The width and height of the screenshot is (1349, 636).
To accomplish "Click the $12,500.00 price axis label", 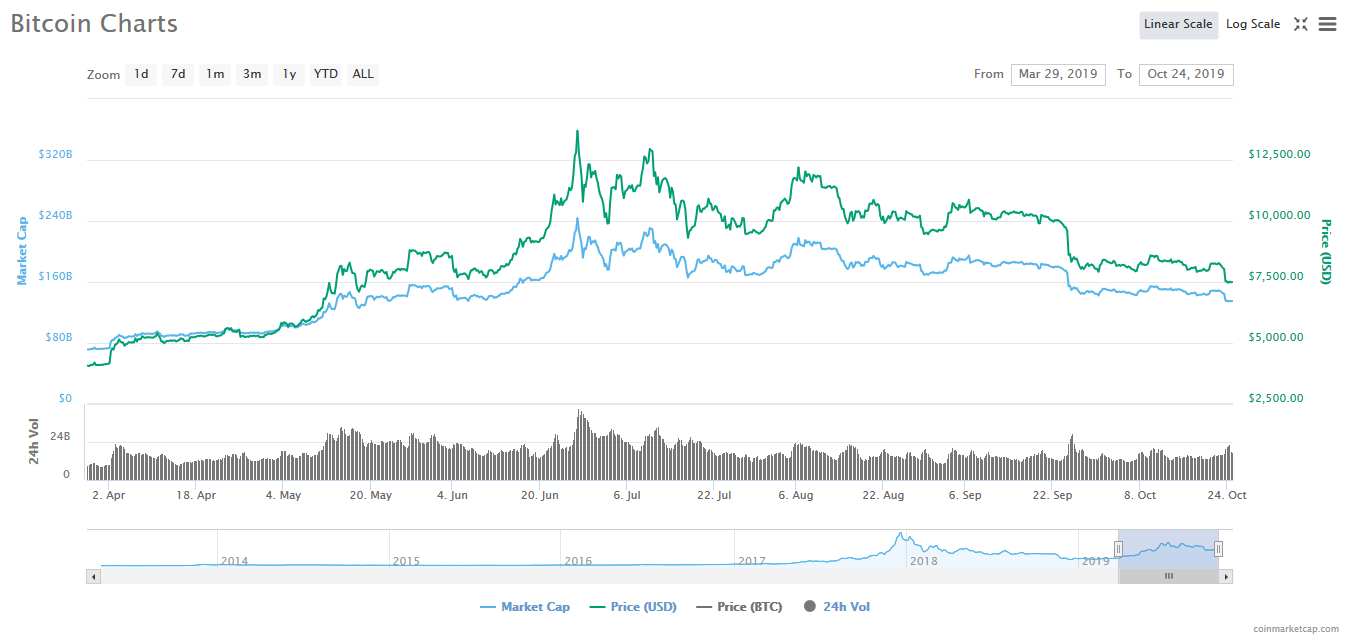I will 1279,154.
